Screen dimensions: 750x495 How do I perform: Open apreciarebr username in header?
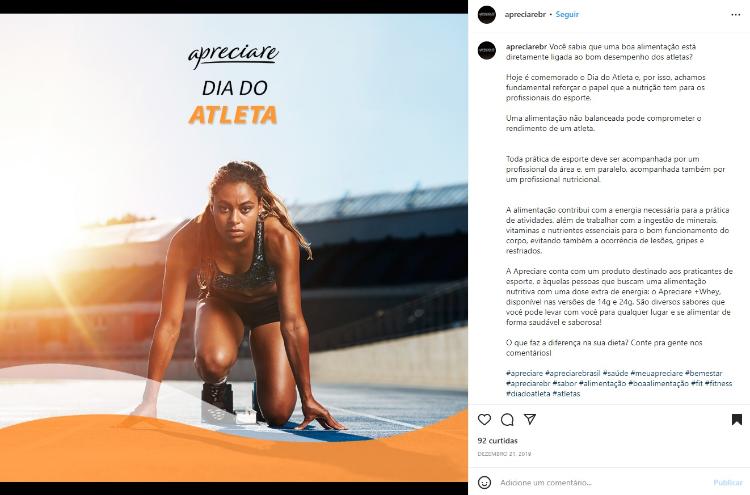(525, 15)
